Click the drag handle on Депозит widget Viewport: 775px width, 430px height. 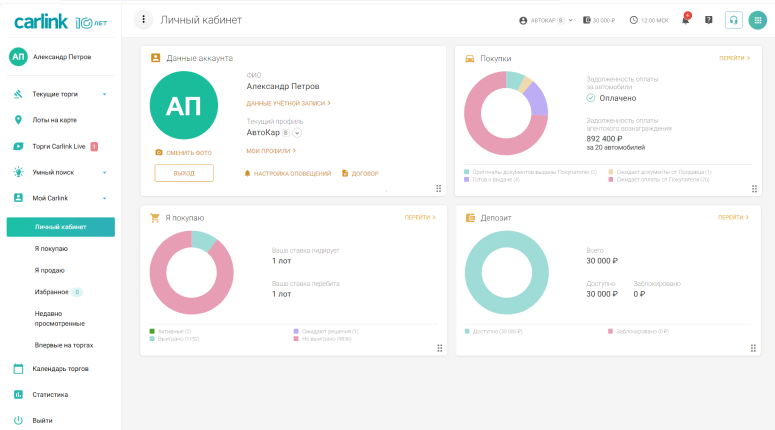[754, 348]
